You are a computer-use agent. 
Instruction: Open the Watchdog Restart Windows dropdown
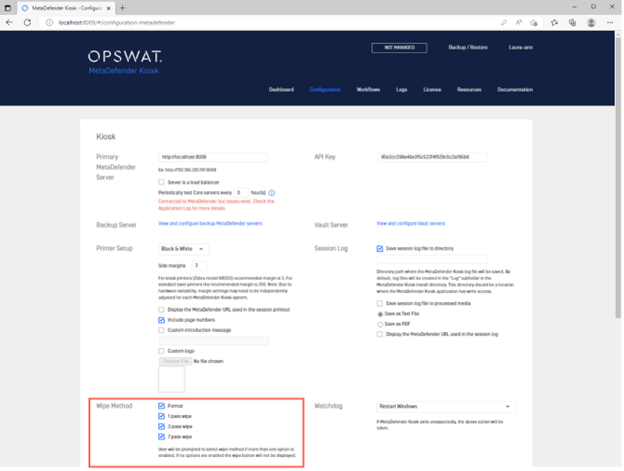(446, 407)
